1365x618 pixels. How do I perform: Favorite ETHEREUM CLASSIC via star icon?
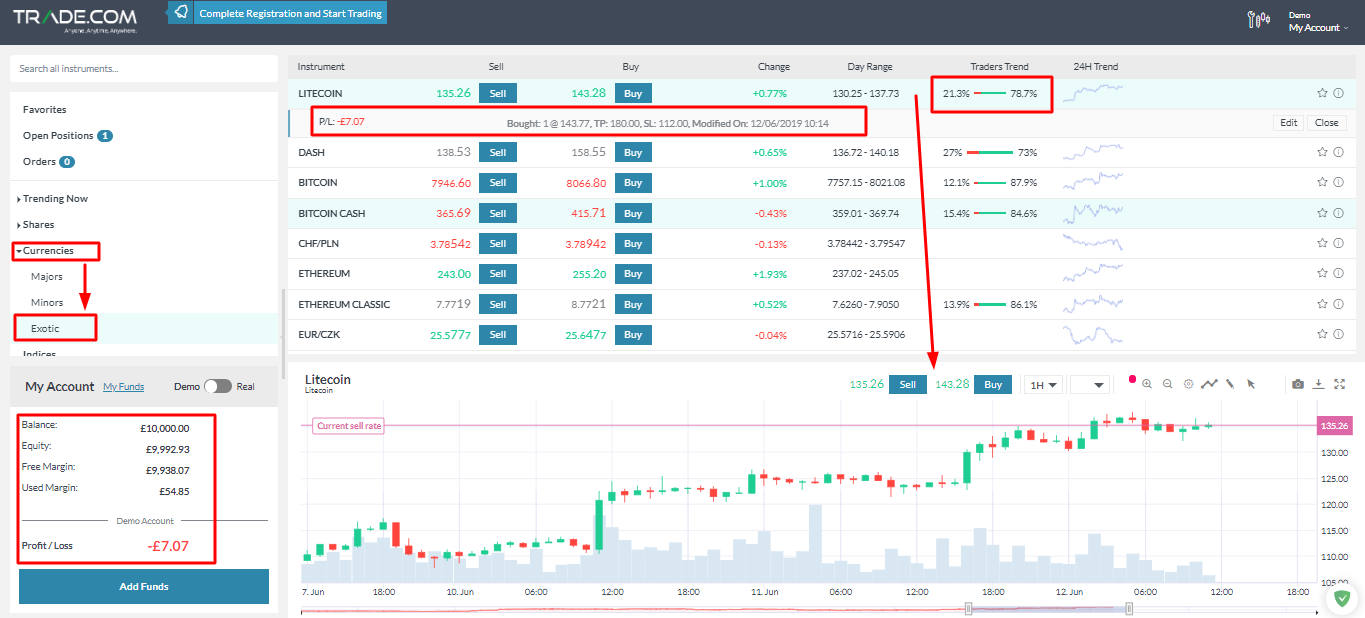pyautogui.click(x=1322, y=304)
